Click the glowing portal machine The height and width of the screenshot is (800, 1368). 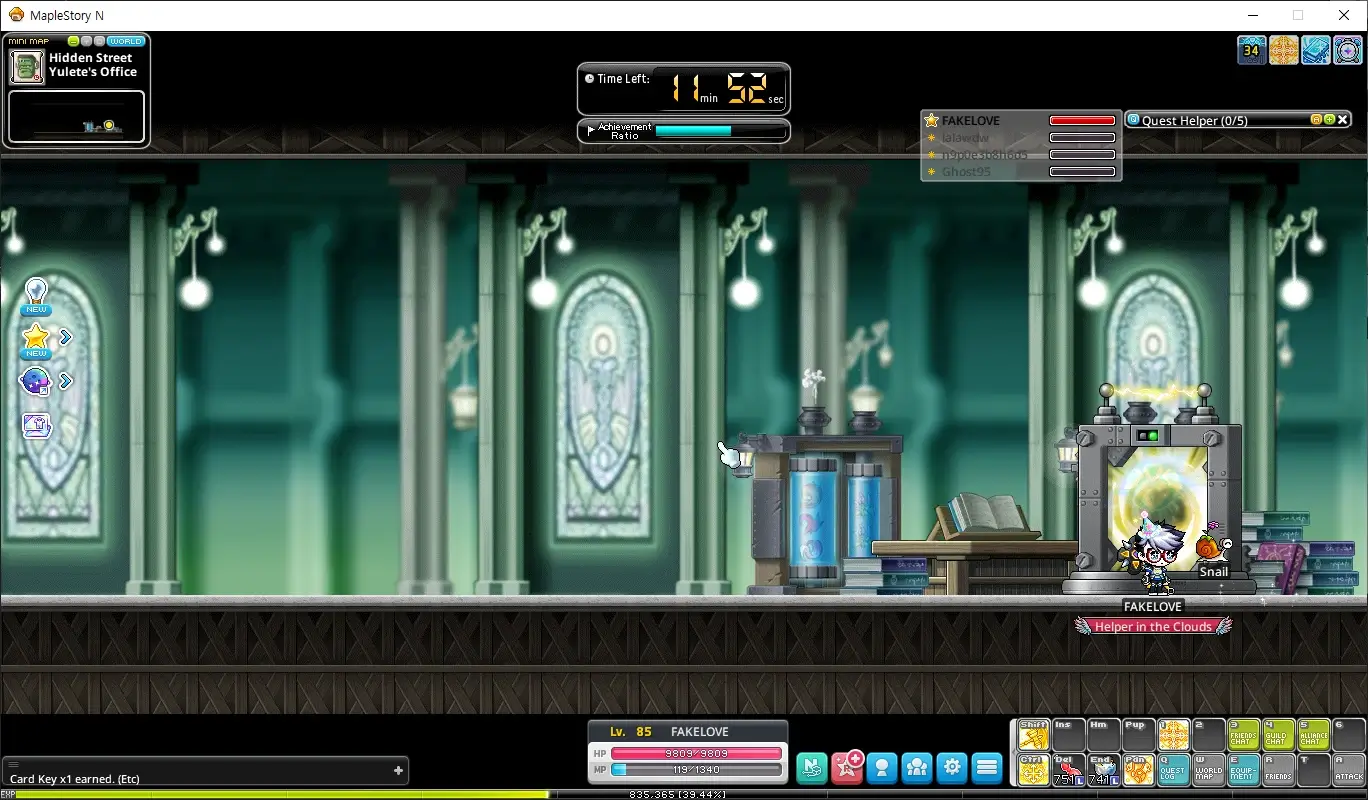pos(1160,490)
